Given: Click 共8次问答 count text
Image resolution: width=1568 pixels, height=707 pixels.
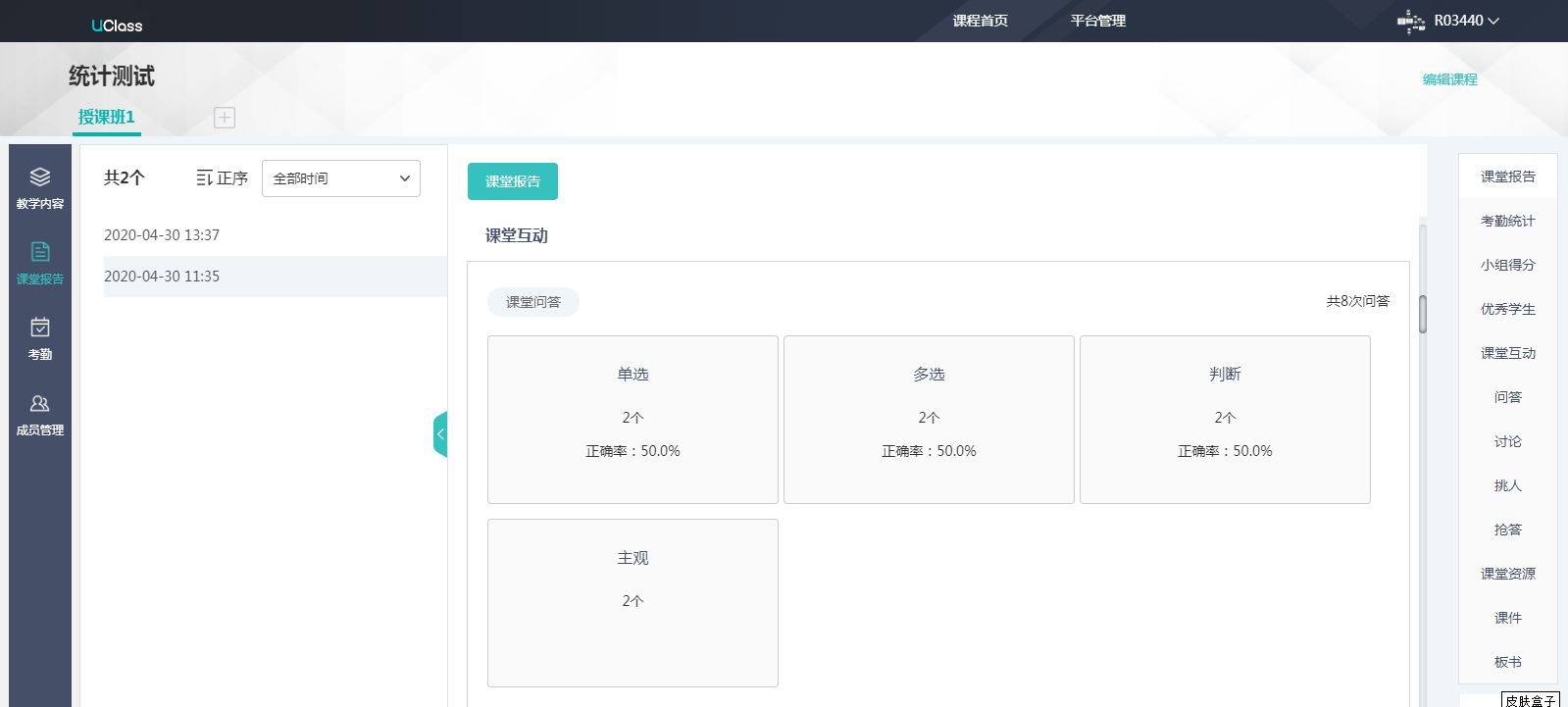Looking at the screenshot, I should click(1358, 301).
